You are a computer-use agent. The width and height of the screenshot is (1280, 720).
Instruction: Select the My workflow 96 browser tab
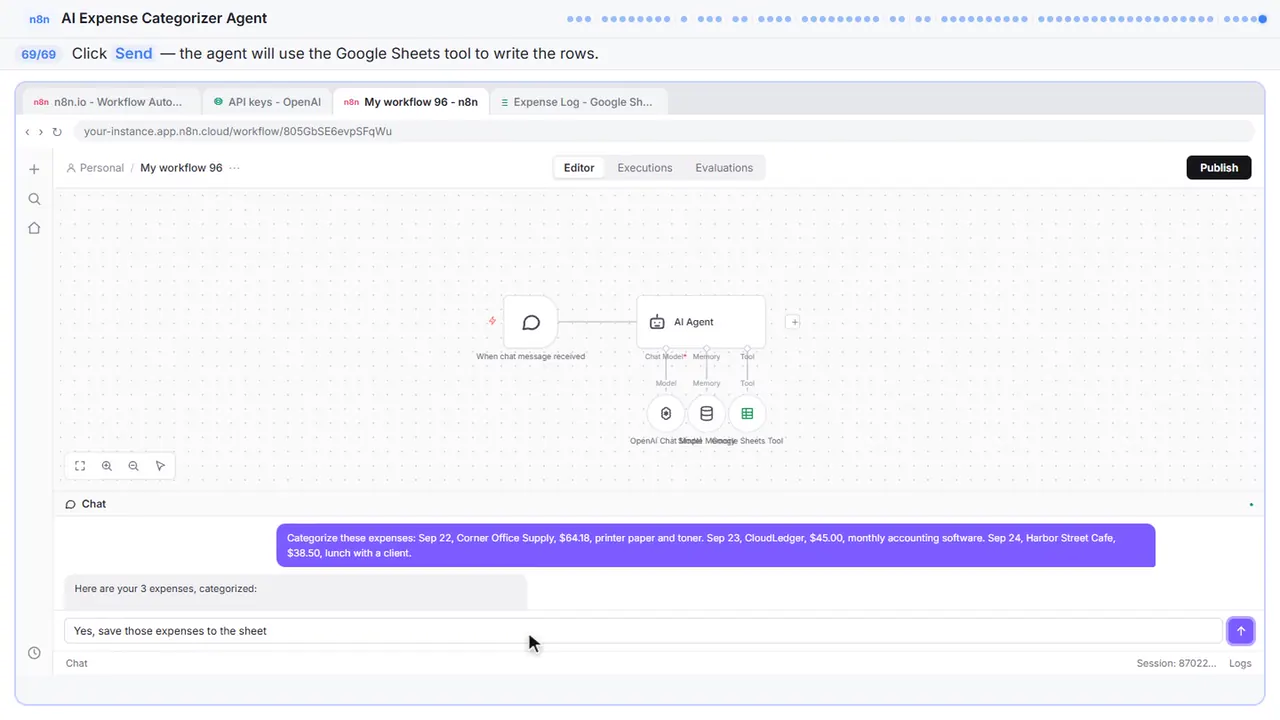[x=411, y=102]
